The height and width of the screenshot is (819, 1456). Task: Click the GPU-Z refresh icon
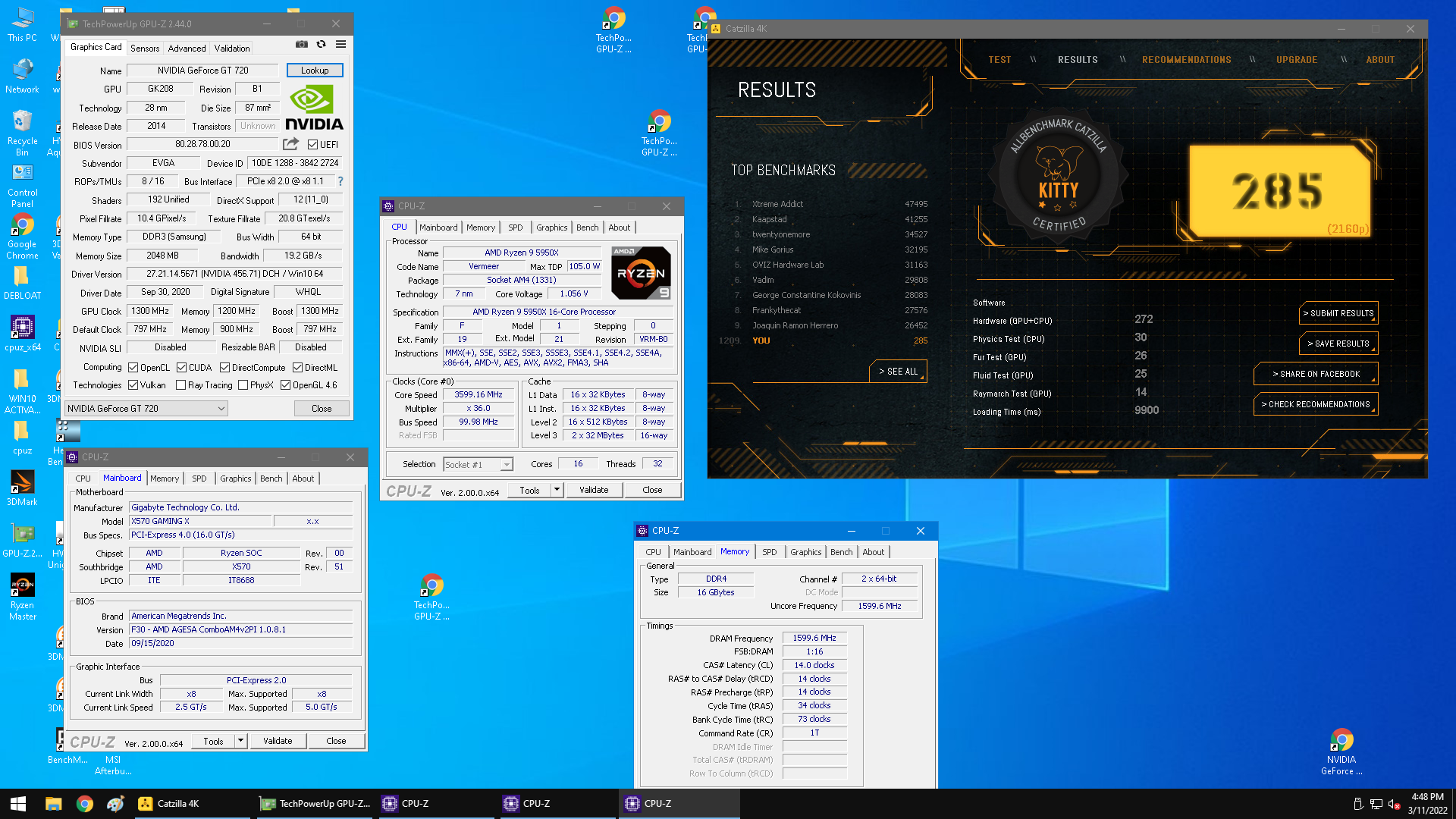pyautogui.click(x=322, y=45)
